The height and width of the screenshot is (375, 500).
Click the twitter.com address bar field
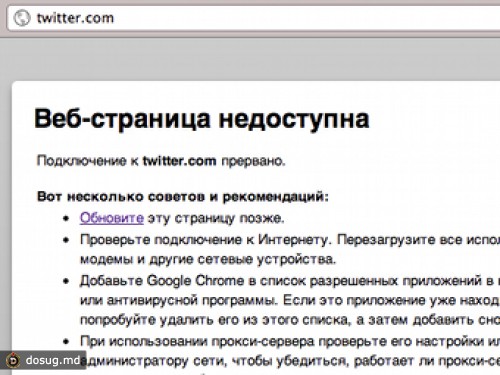(253, 18)
